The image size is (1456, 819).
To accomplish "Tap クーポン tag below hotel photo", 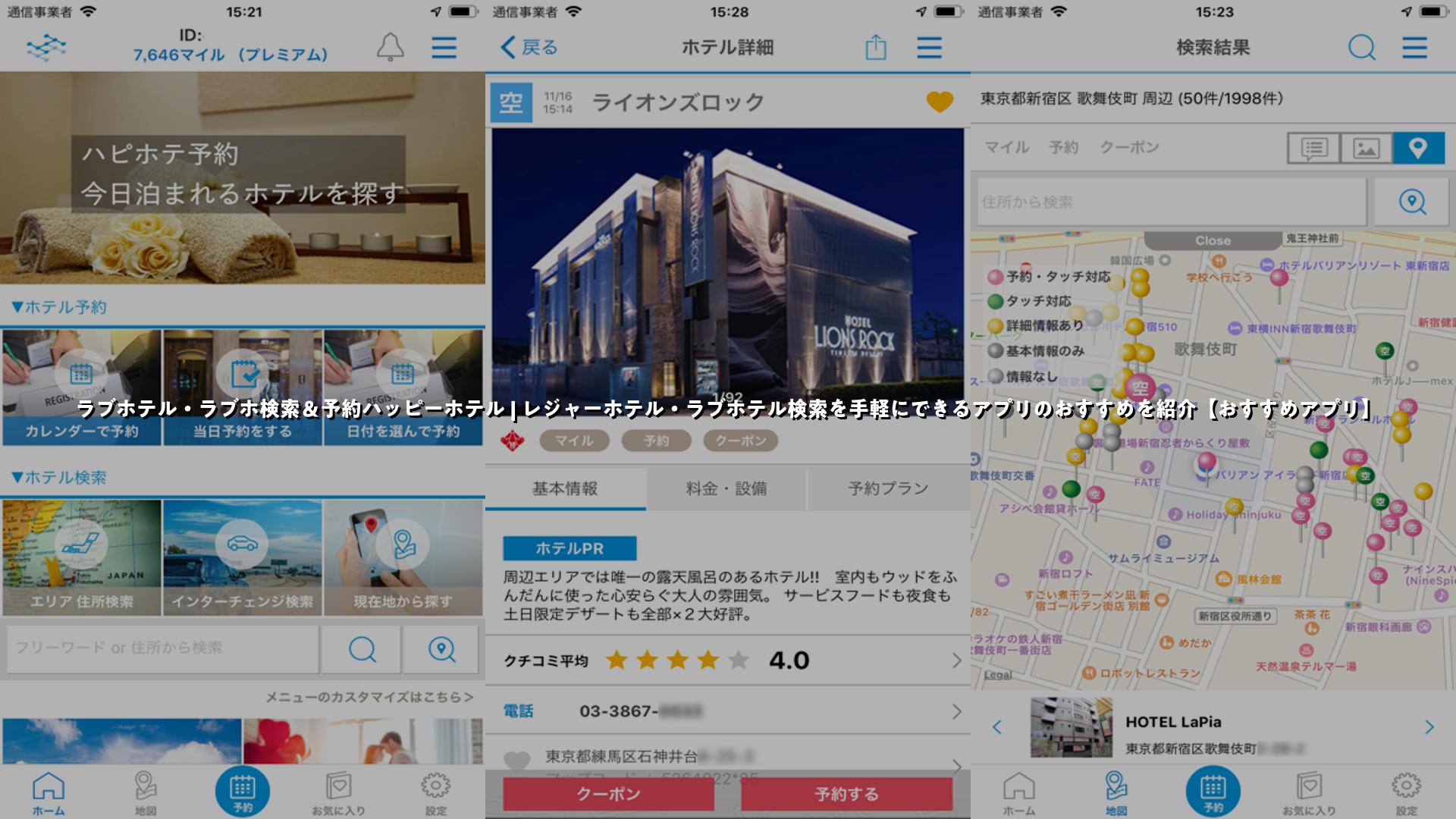I will (740, 441).
